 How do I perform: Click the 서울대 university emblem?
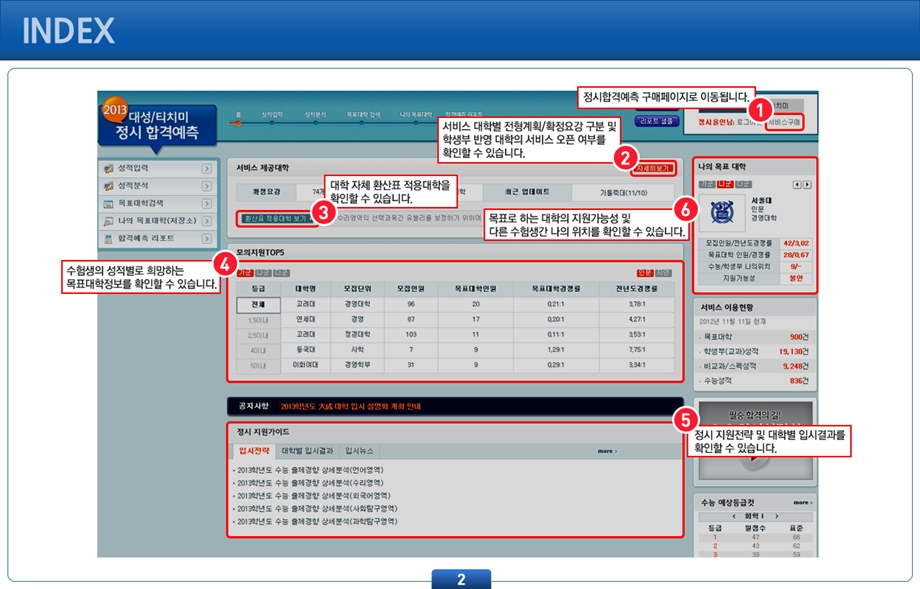722,212
